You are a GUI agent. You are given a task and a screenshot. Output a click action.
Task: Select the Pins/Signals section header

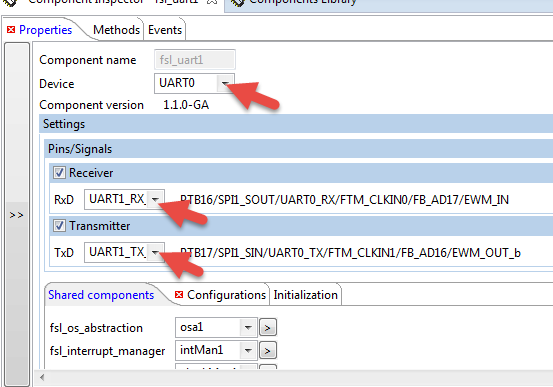coord(298,149)
